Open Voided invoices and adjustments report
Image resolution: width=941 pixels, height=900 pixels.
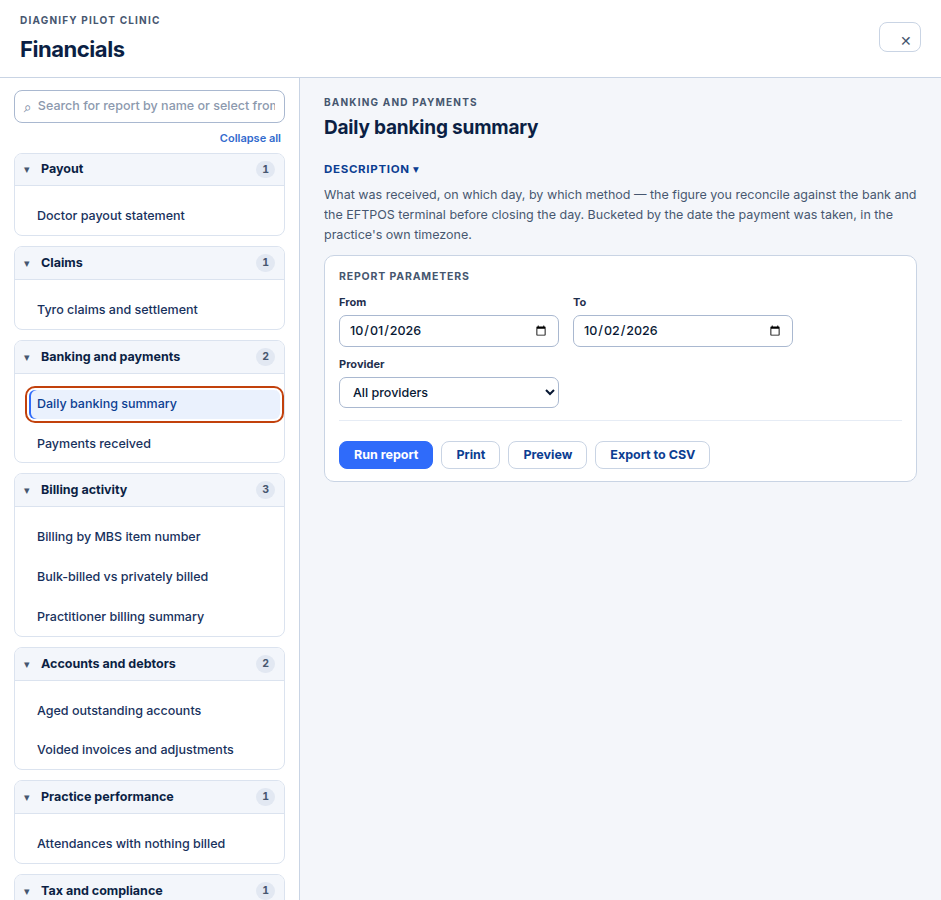coord(154,749)
